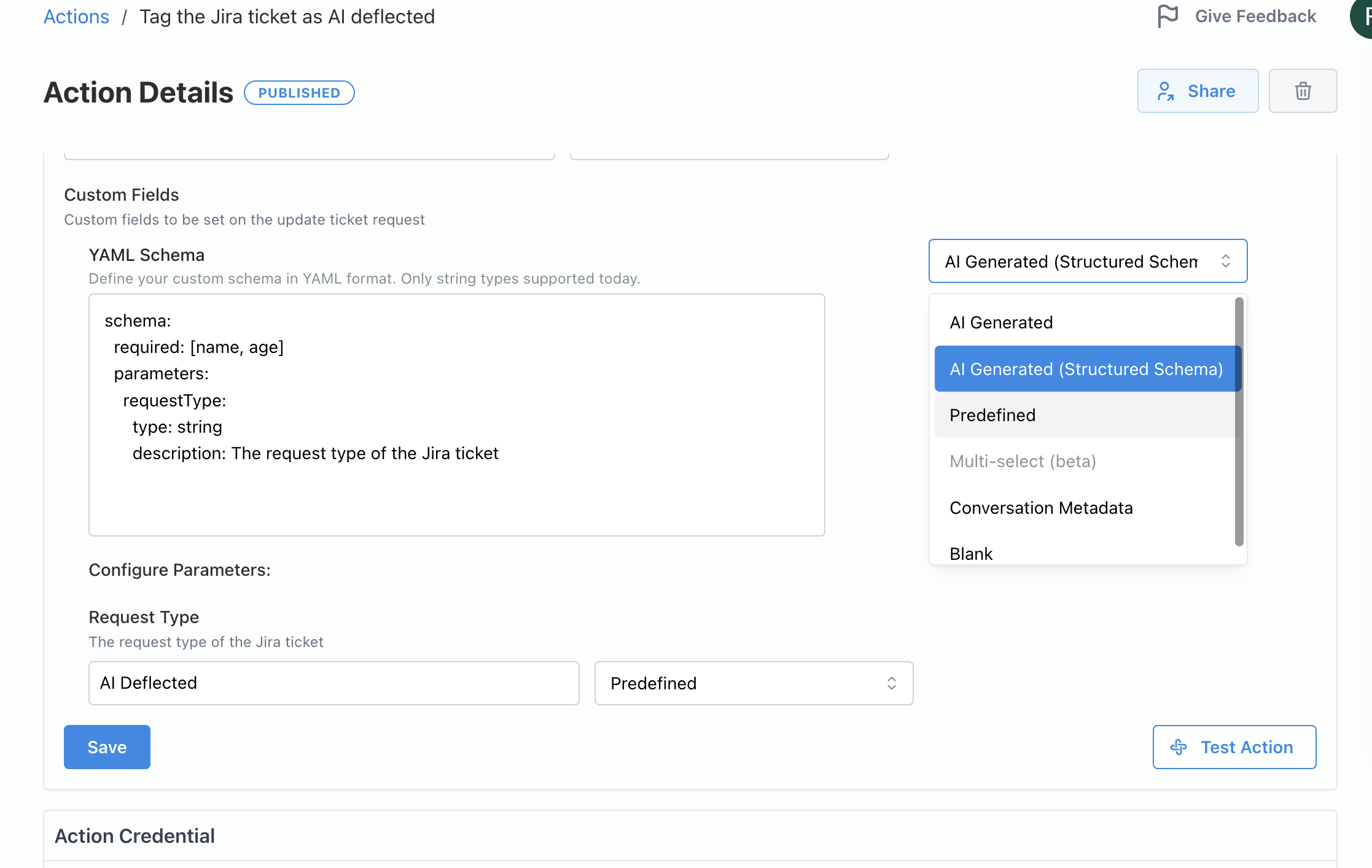Click inside the YAML Schema text area
The height and width of the screenshot is (868, 1372).
click(x=456, y=491)
